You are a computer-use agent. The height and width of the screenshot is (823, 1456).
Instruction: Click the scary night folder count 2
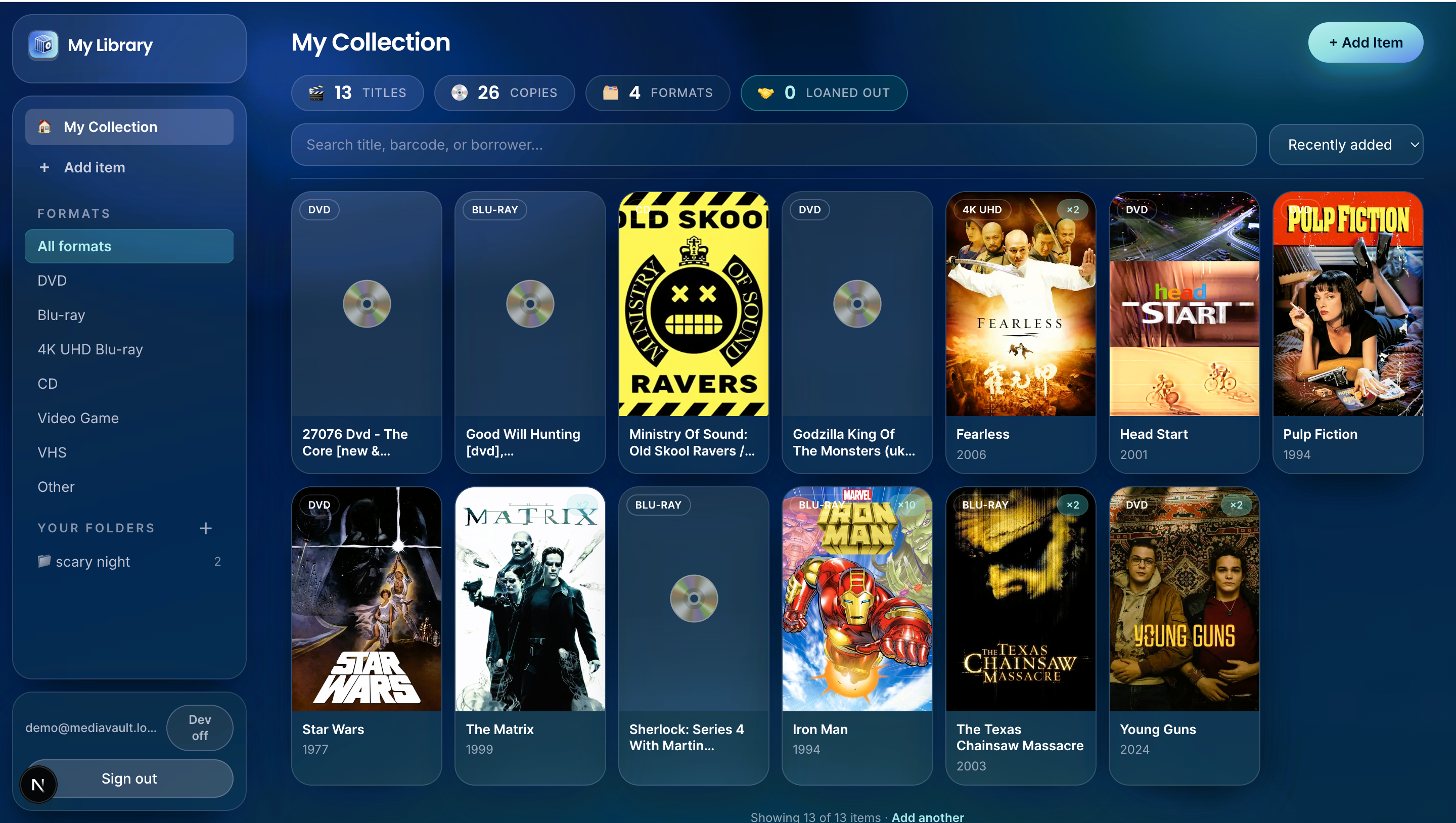click(x=217, y=561)
